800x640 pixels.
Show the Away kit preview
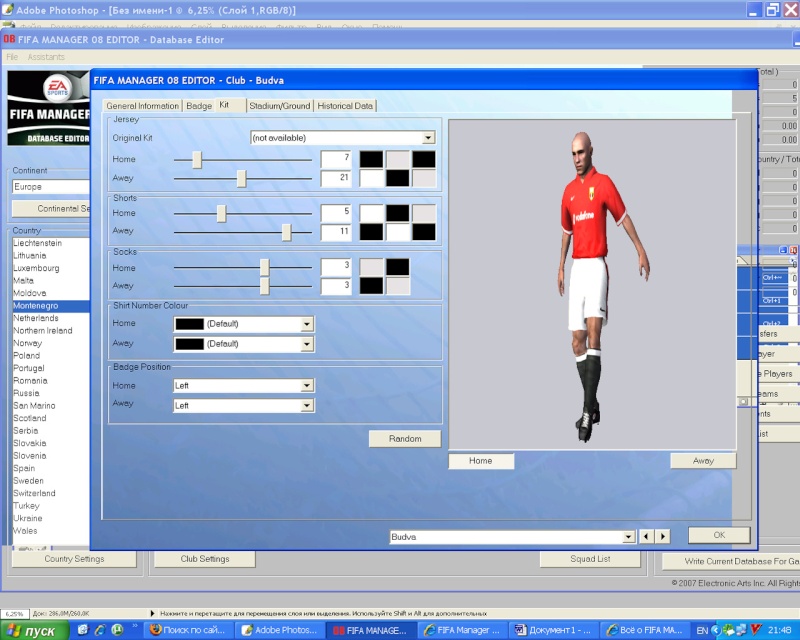[x=703, y=461]
